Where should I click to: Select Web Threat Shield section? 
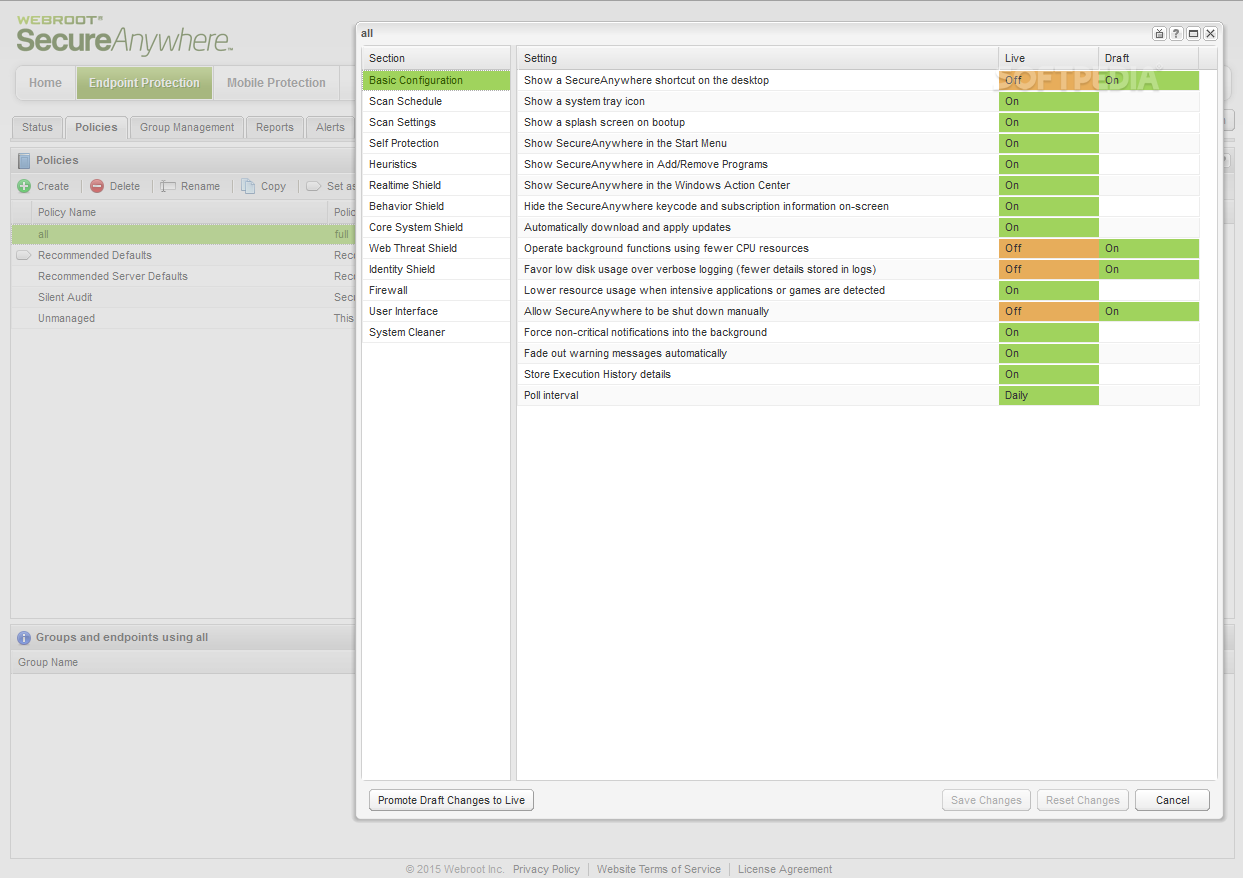[x=436, y=248]
